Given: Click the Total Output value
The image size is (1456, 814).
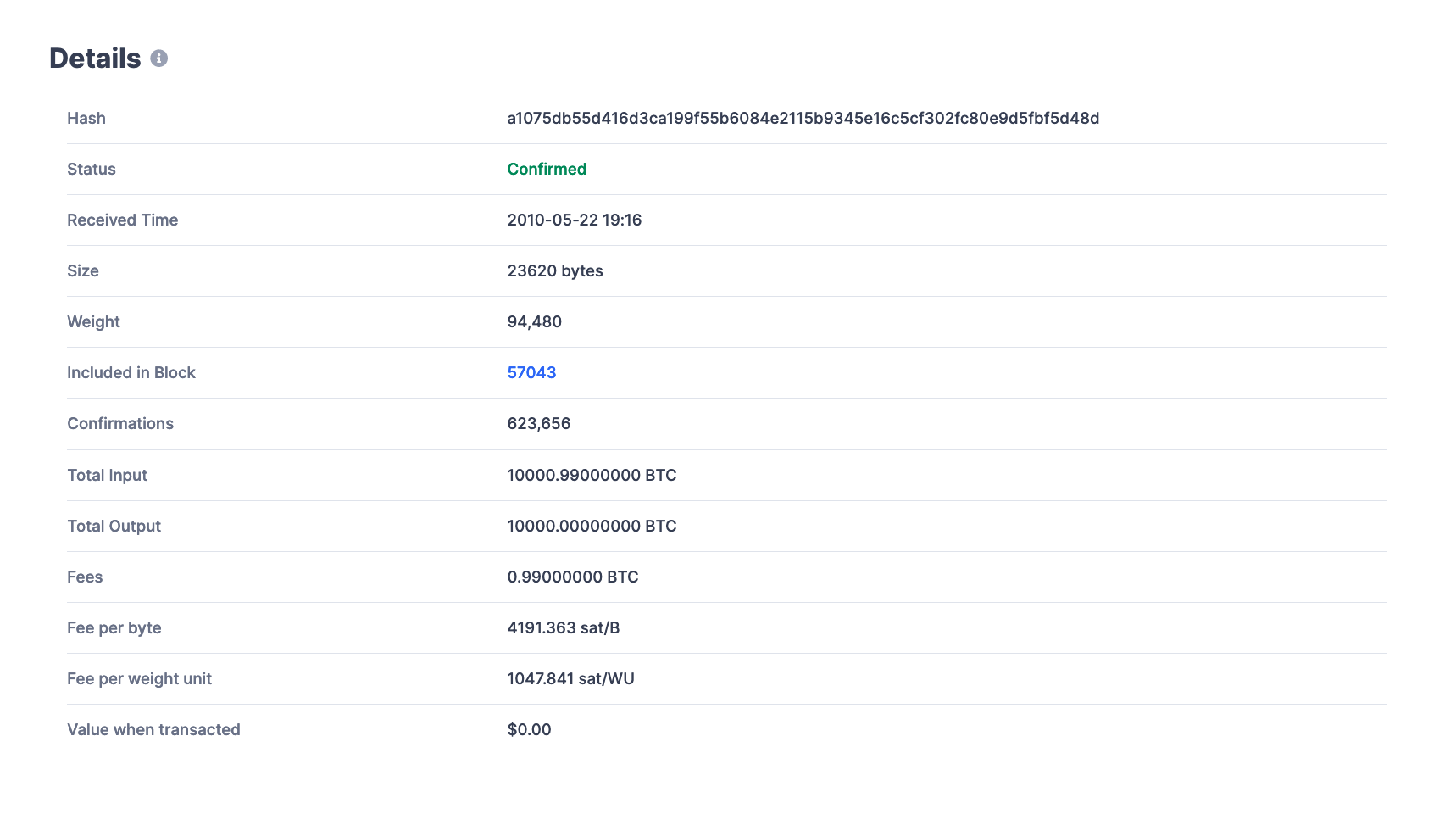Looking at the screenshot, I should (592, 526).
